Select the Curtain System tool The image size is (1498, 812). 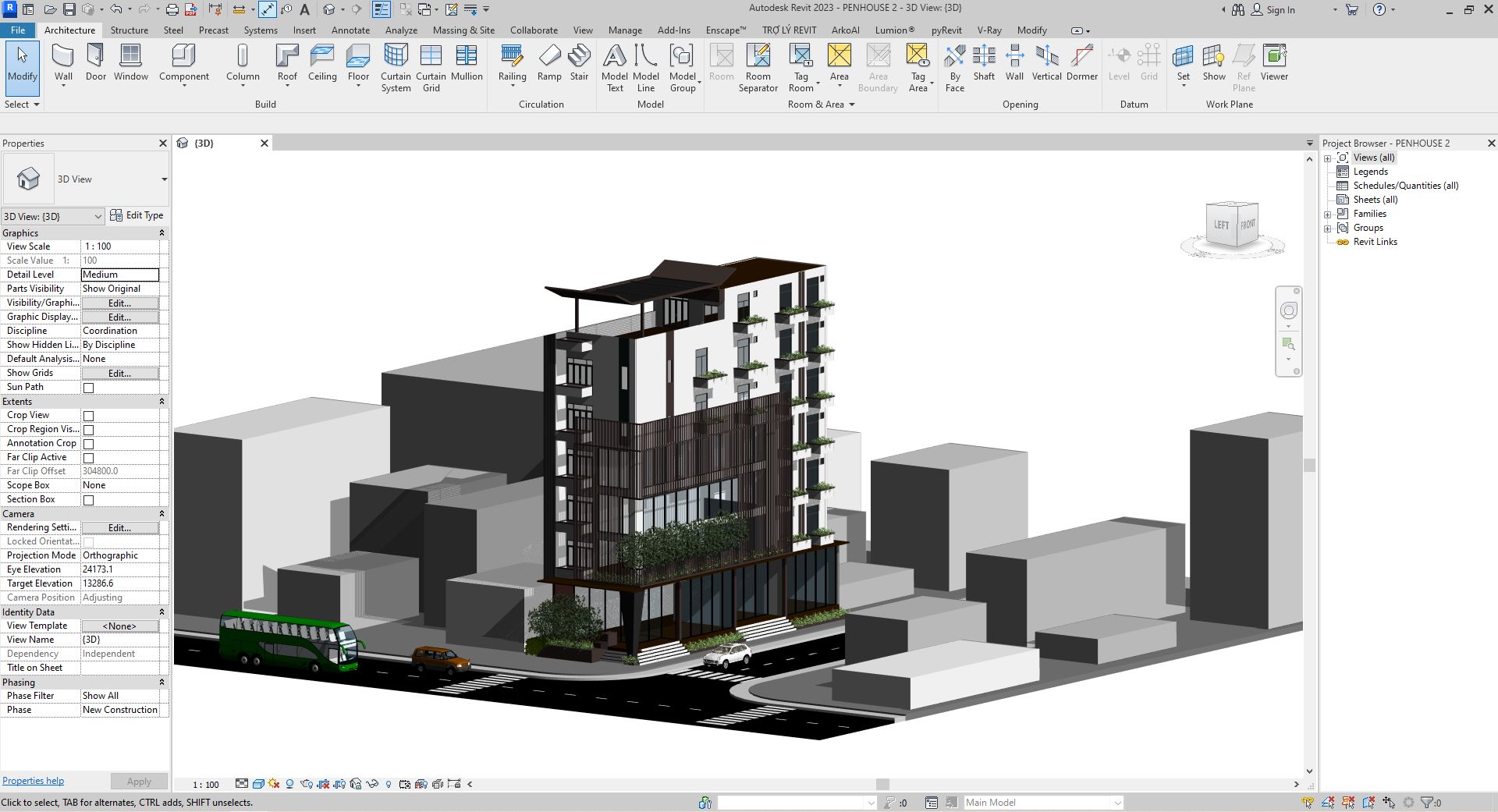396,67
